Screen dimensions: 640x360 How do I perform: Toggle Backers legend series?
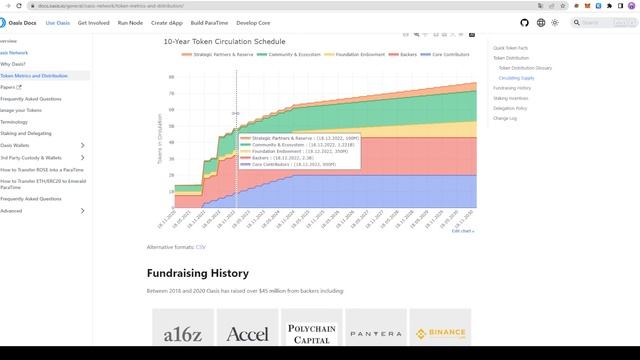point(403,54)
